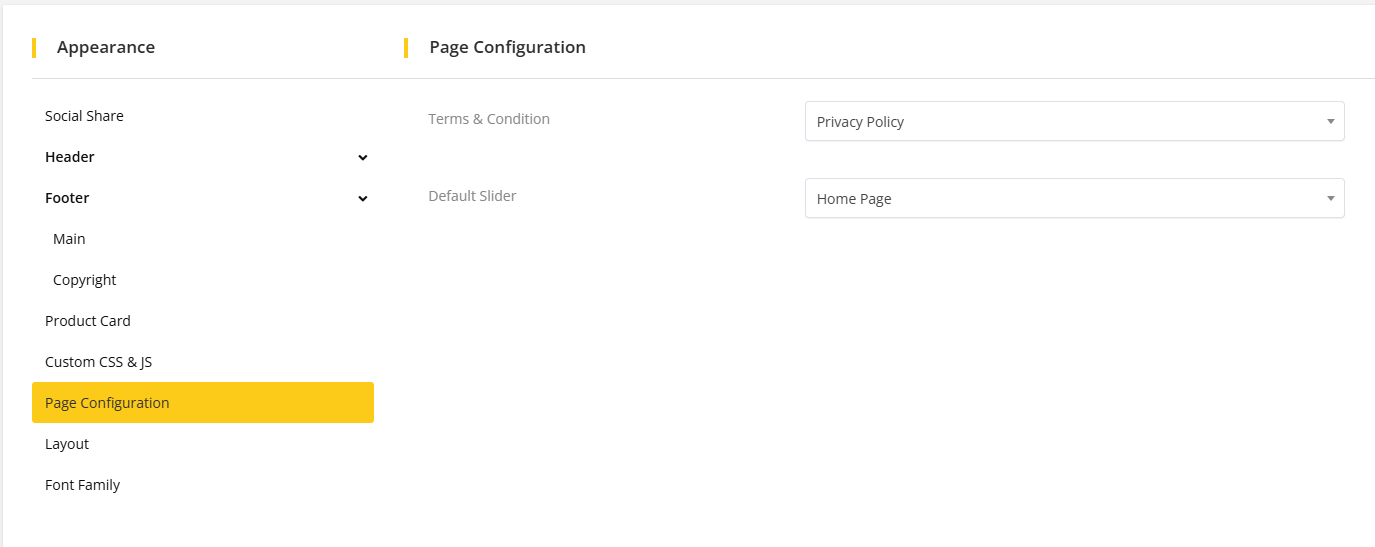Open the Font Family settings
Image resolution: width=1375 pixels, height=547 pixels.
coord(82,485)
